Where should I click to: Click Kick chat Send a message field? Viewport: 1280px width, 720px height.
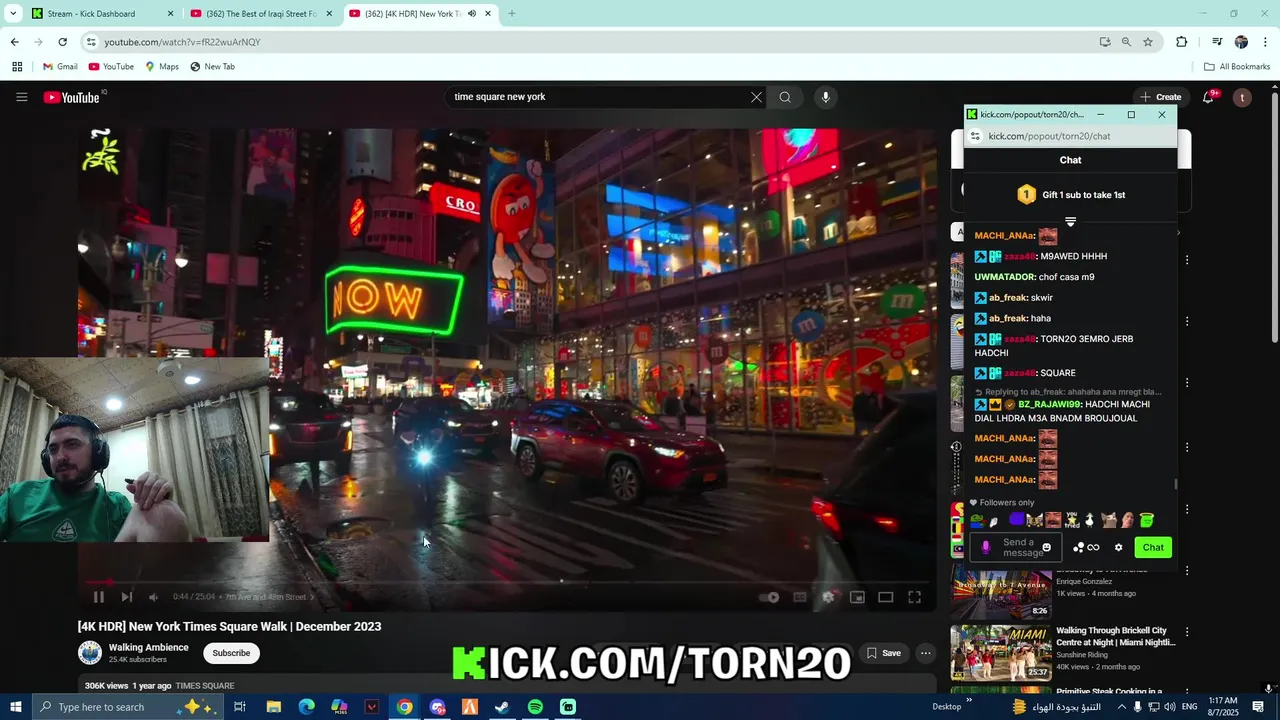[x=1014, y=548]
